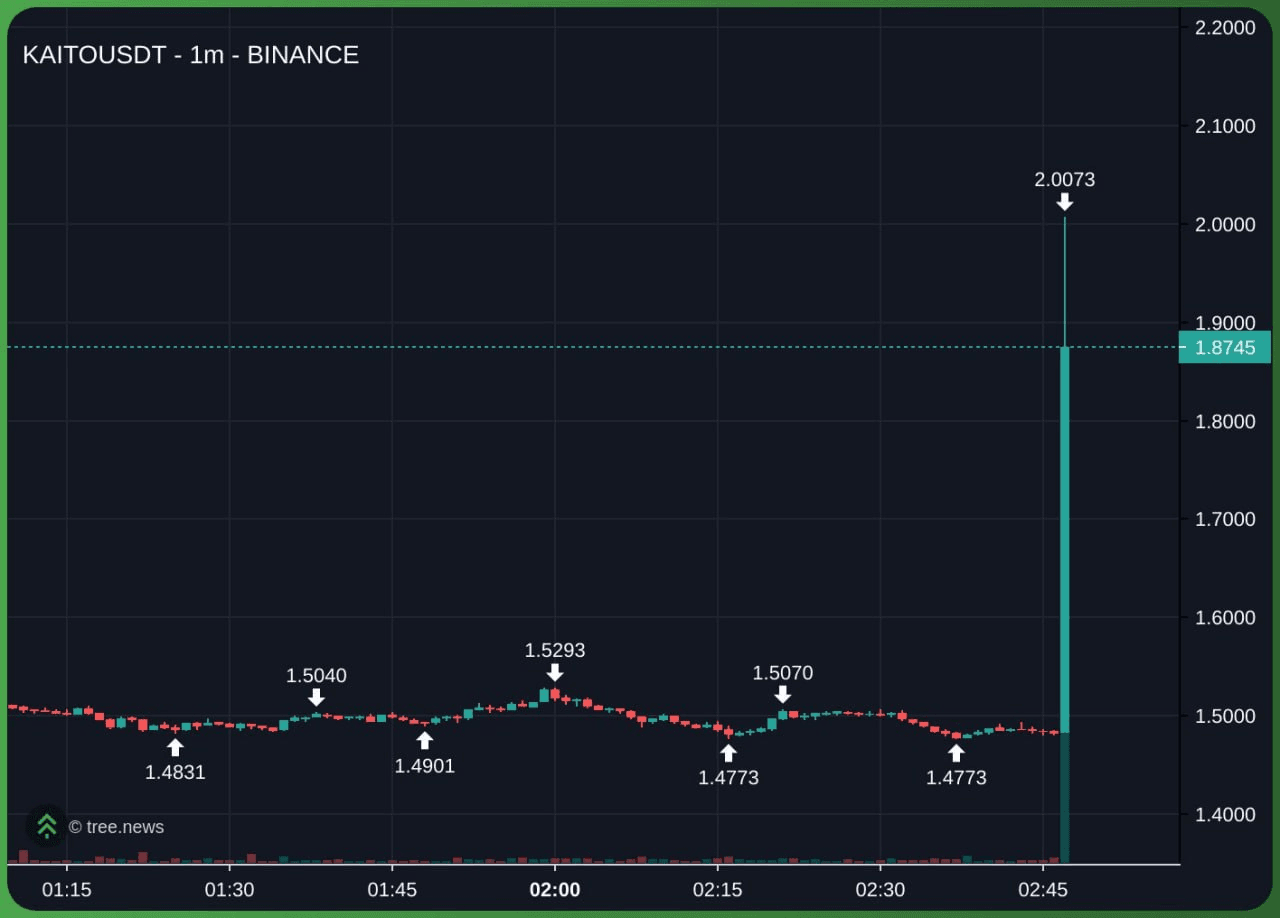Click the 02:45 time axis label
1280x918 pixels.
[1043, 890]
